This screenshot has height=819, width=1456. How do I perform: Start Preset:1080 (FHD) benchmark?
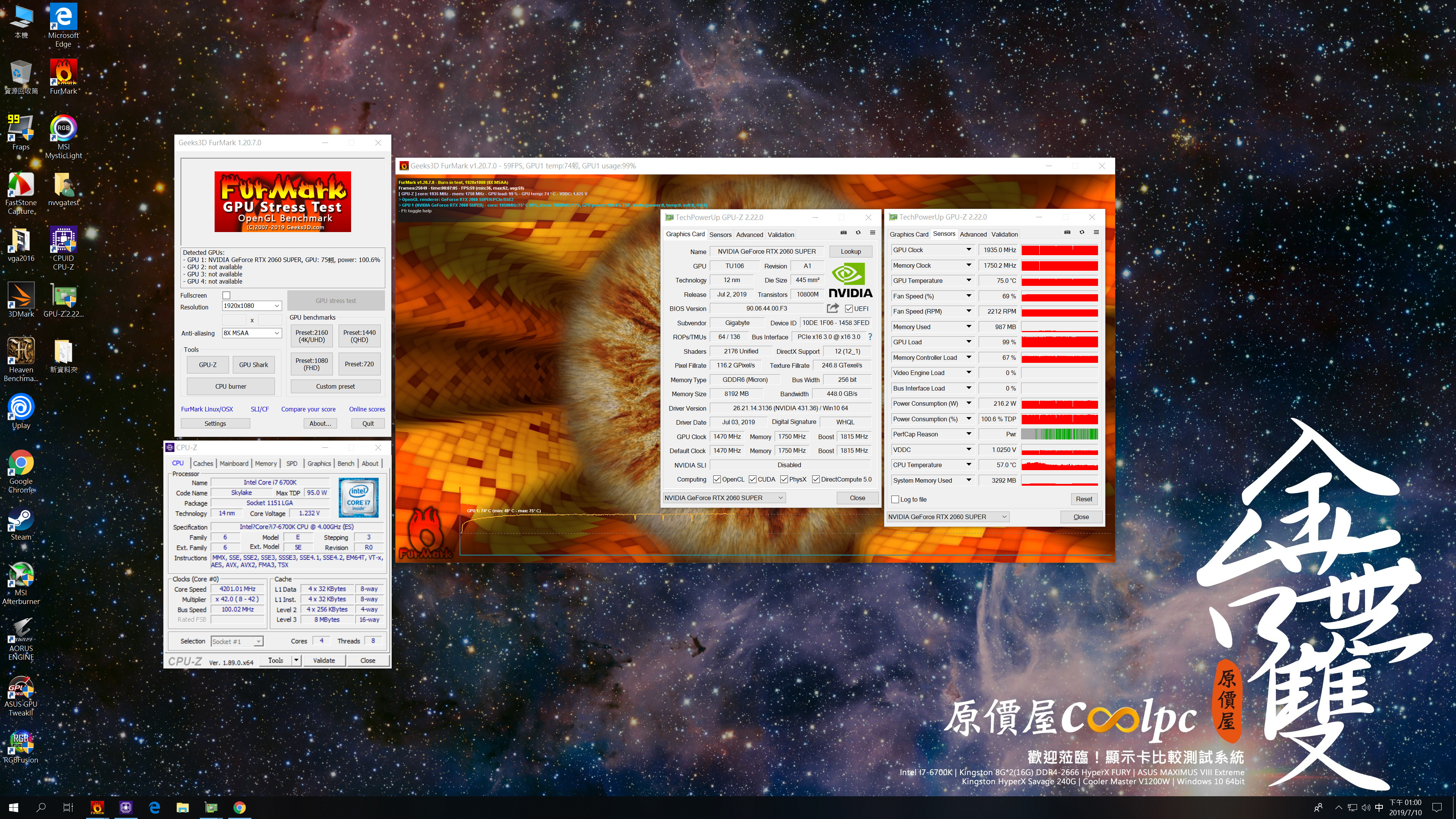[x=312, y=364]
